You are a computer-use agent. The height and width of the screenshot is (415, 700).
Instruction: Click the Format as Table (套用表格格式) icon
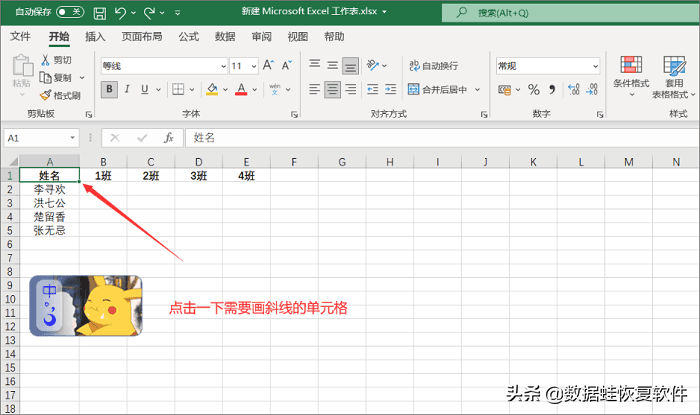point(674,66)
